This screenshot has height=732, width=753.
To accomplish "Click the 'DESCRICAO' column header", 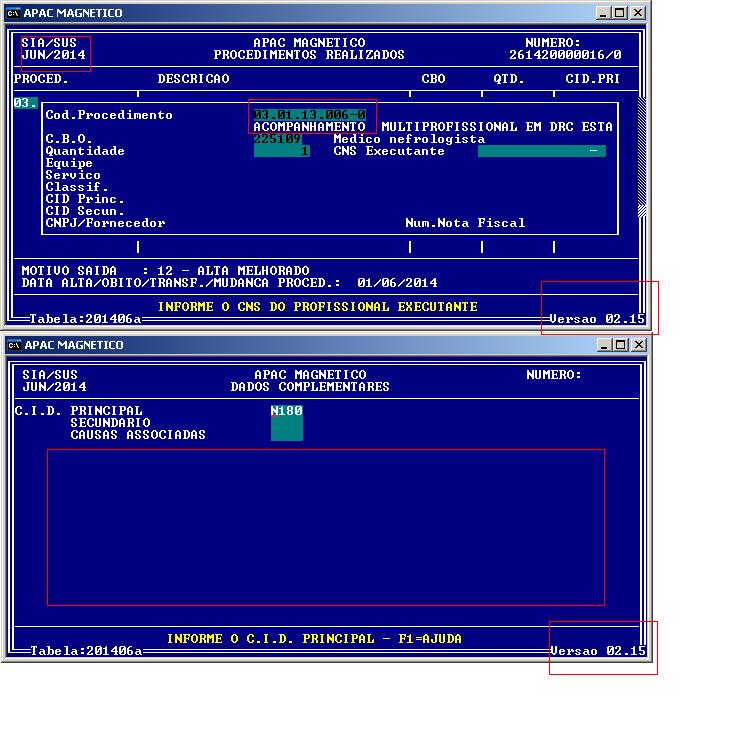I will 194,79.
